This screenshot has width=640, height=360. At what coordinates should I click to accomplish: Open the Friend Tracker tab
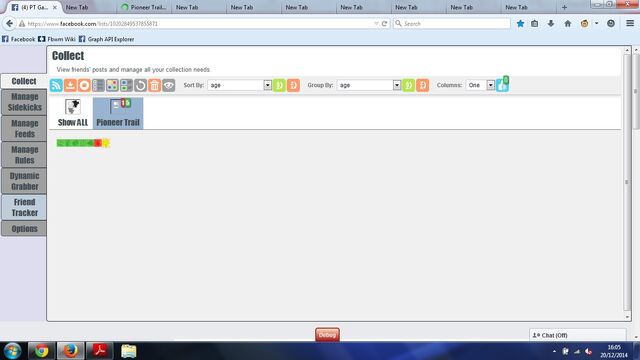tap(24, 207)
